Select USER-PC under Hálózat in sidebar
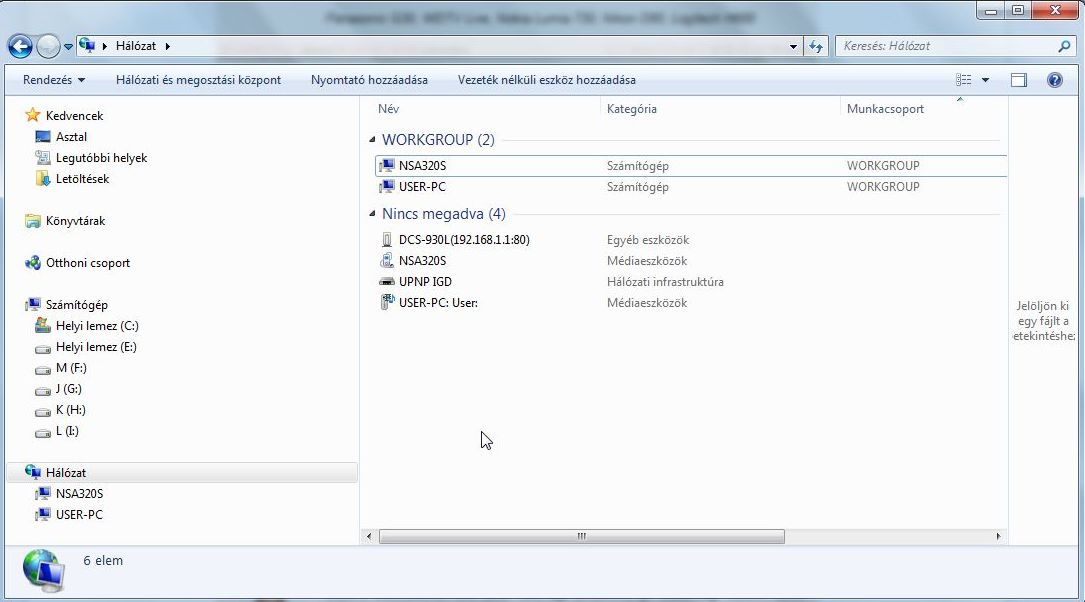This screenshot has height=602, width=1085. pyautogui.click(x=79, y=515)
